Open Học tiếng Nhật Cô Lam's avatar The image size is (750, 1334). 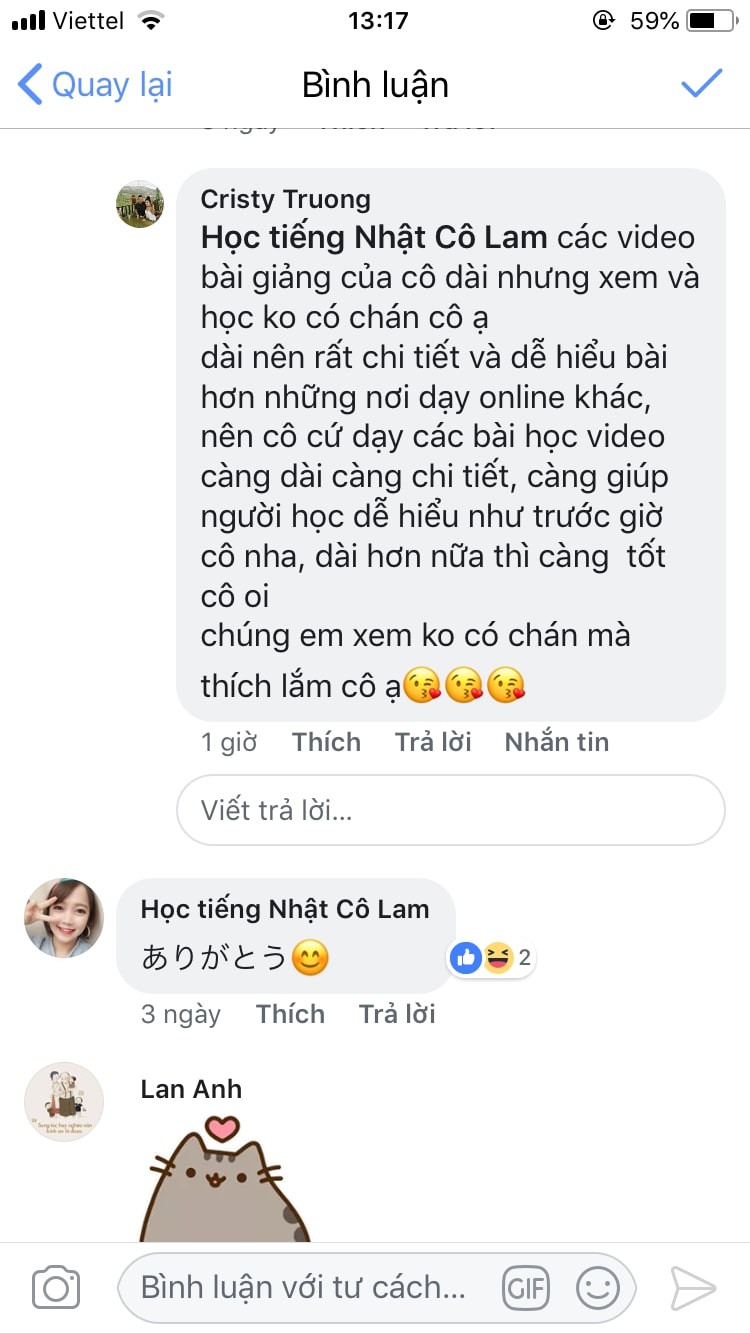64,918
